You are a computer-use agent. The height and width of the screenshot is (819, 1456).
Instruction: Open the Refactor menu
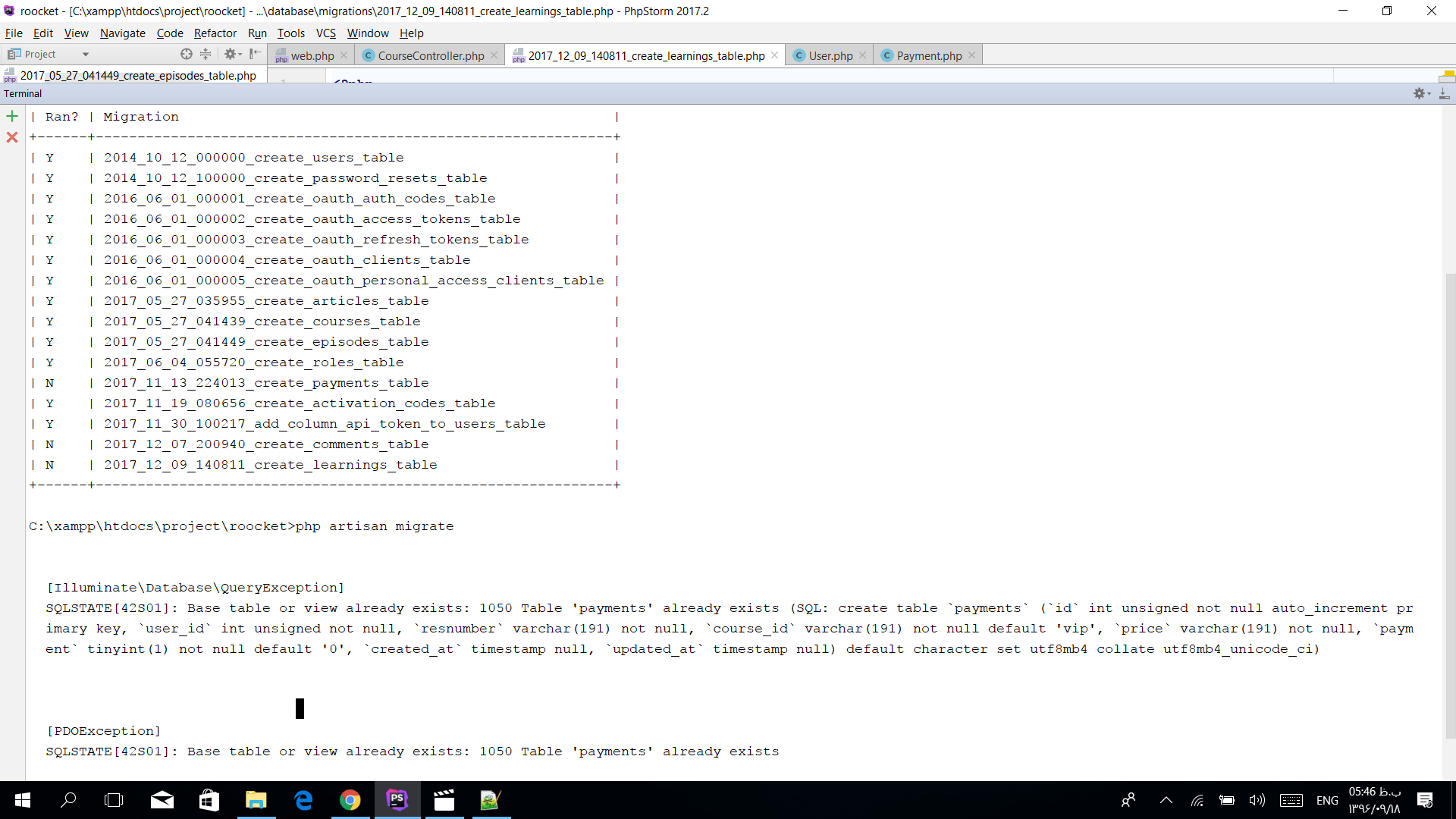click(x=215, y=33)
